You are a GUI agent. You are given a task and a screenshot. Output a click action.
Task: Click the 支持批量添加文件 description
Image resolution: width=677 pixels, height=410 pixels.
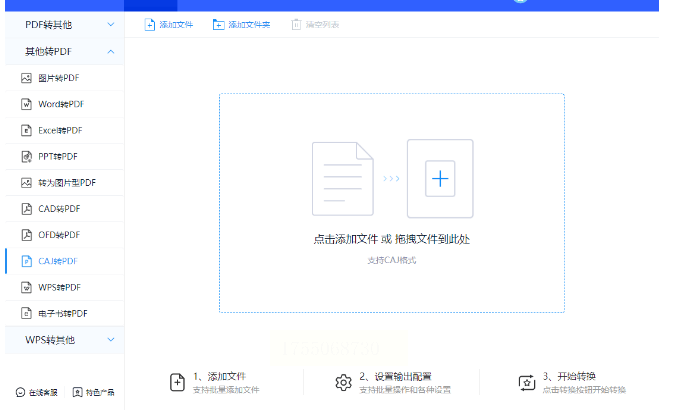[226, 390]
